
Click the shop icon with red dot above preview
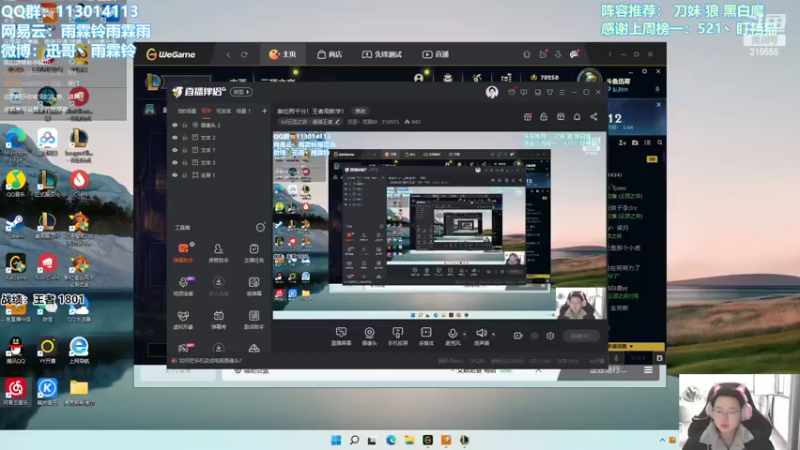point(528,117)
